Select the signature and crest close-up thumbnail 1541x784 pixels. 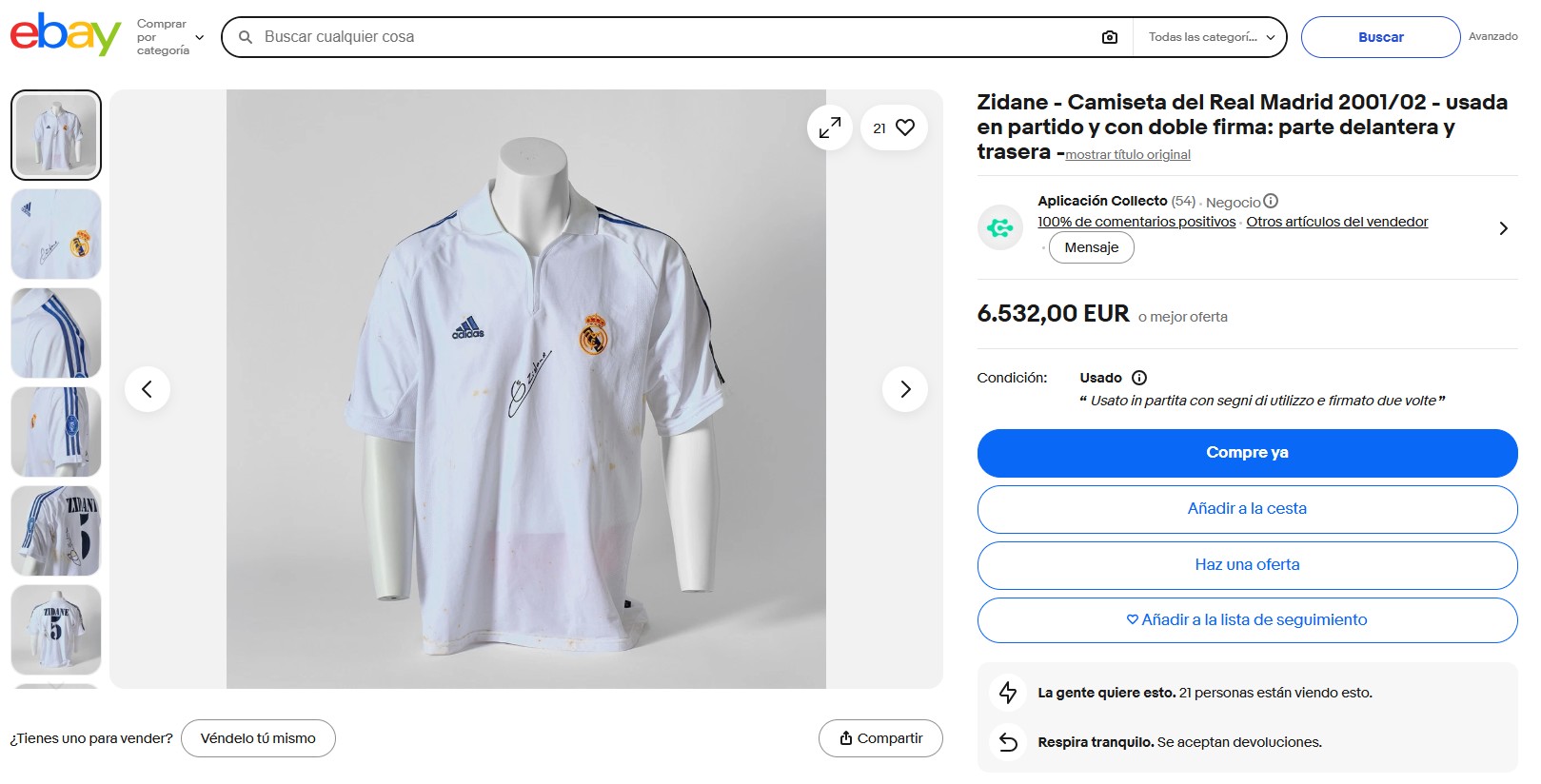point(56,234)
